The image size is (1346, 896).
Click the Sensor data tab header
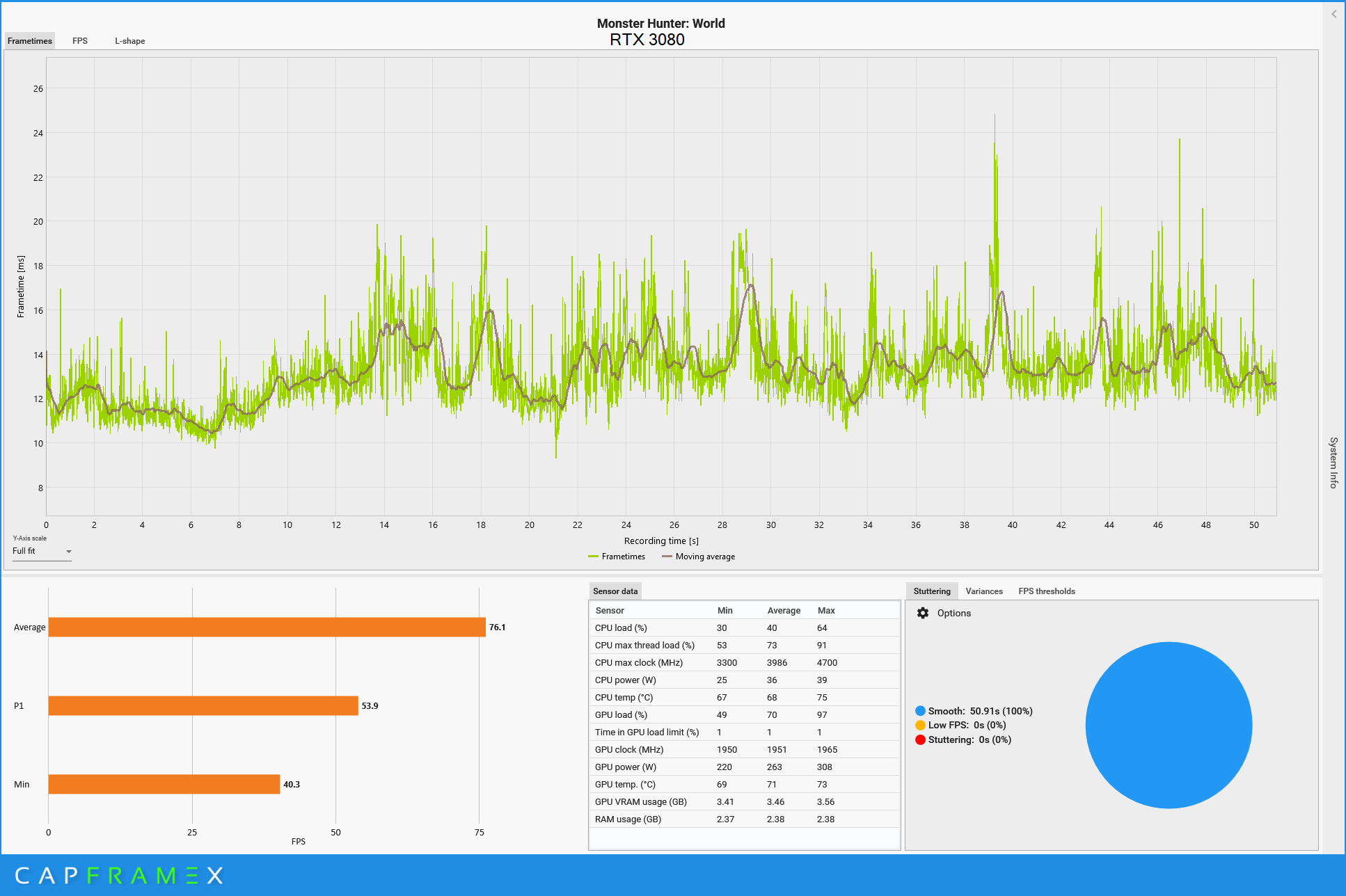click(x=615, y=591)
